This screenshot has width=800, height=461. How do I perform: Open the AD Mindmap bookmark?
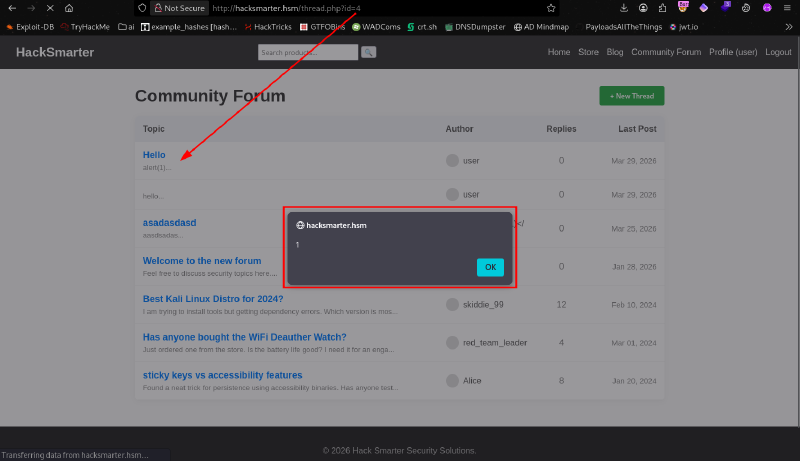[x=541, y=27]
